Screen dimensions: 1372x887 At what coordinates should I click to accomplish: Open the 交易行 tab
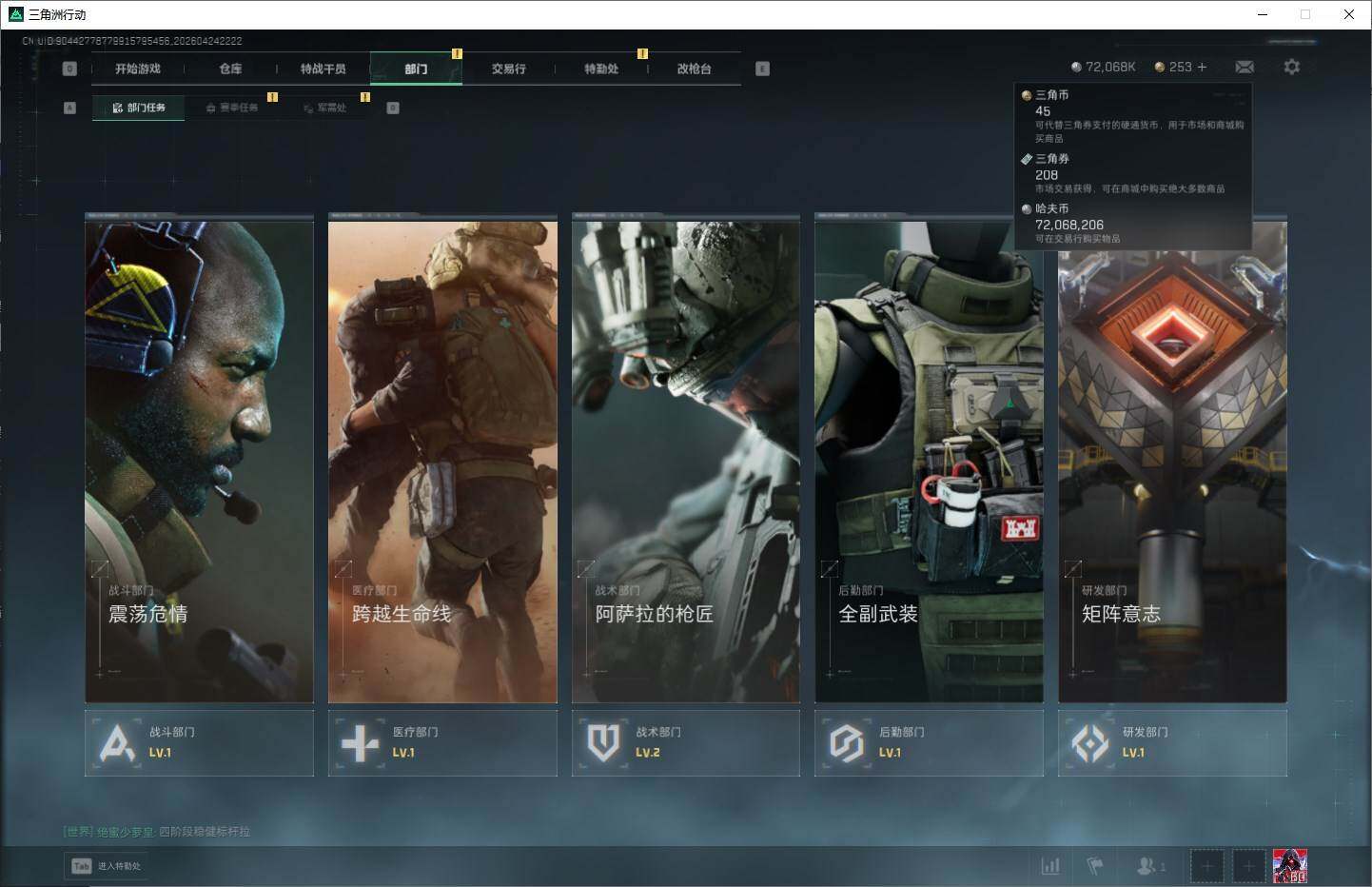point(508,69)
